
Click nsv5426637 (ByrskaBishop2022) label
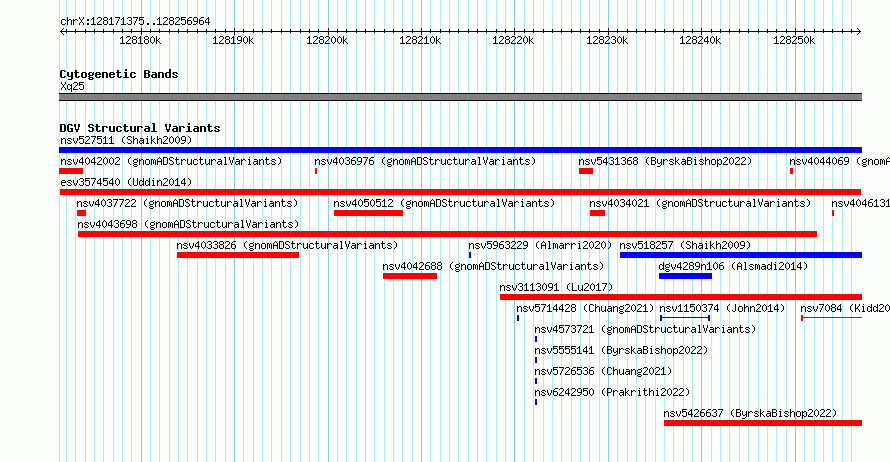[x=750, y=413]
